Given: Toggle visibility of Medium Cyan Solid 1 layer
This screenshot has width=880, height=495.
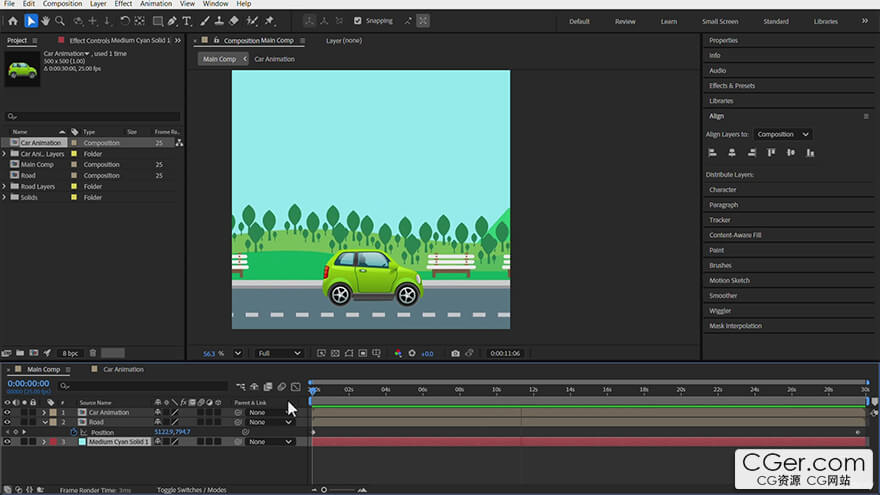Looking at the screenshot, I should (7, 441).
